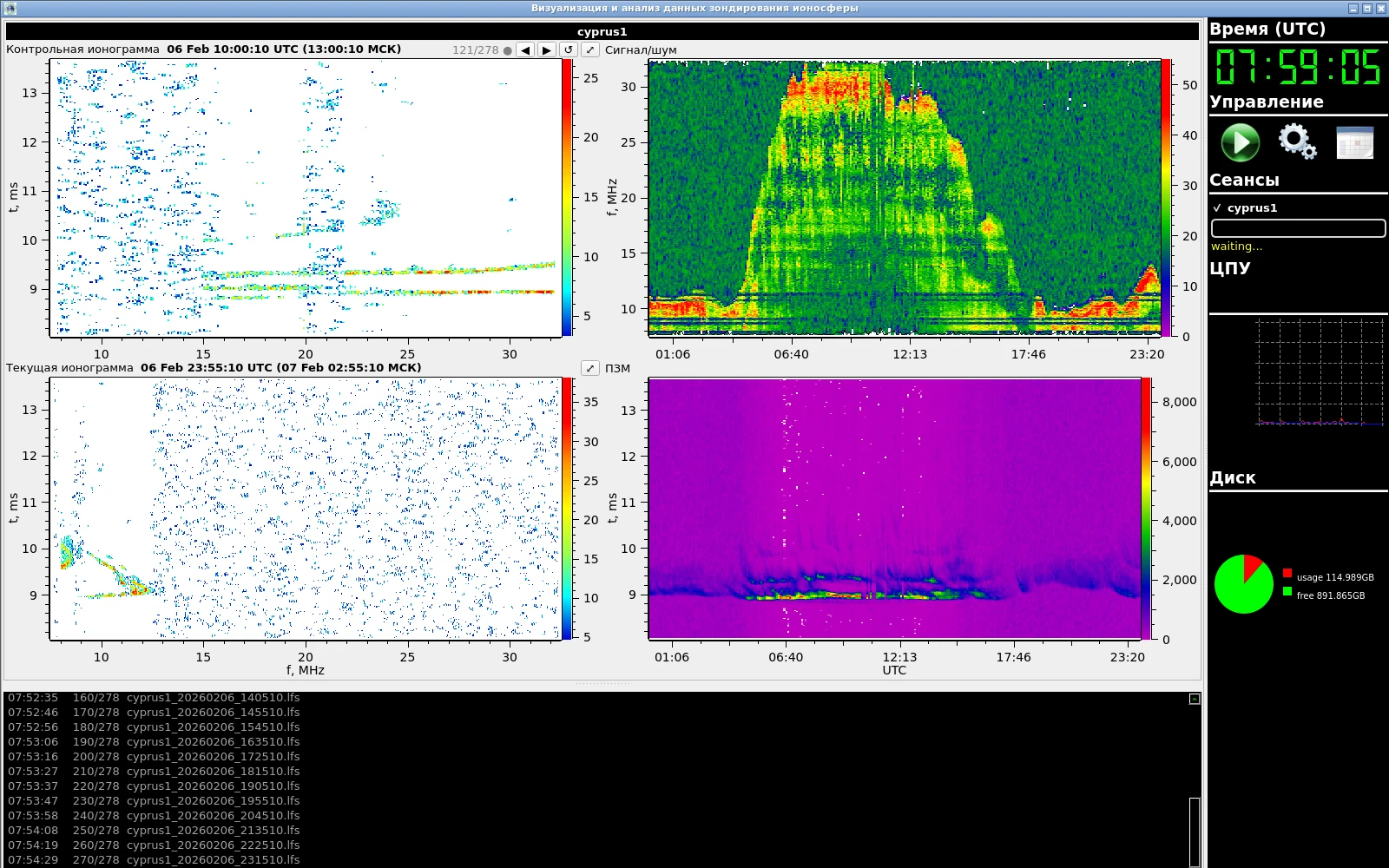1389x868 pixels.
Task: Click log entry cyprus1_20260206_190510.lfs
Action: pos(214,786)
